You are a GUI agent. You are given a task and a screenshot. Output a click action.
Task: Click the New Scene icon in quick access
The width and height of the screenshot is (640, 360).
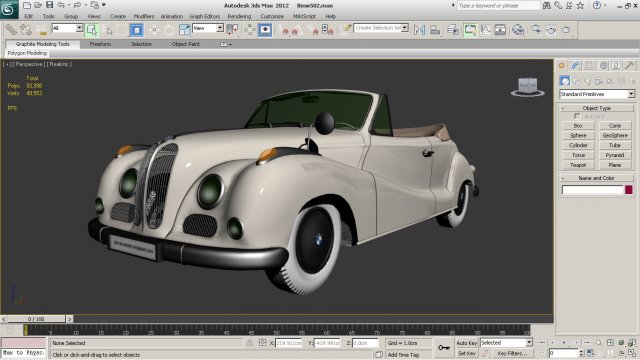[x=27, y=5]
